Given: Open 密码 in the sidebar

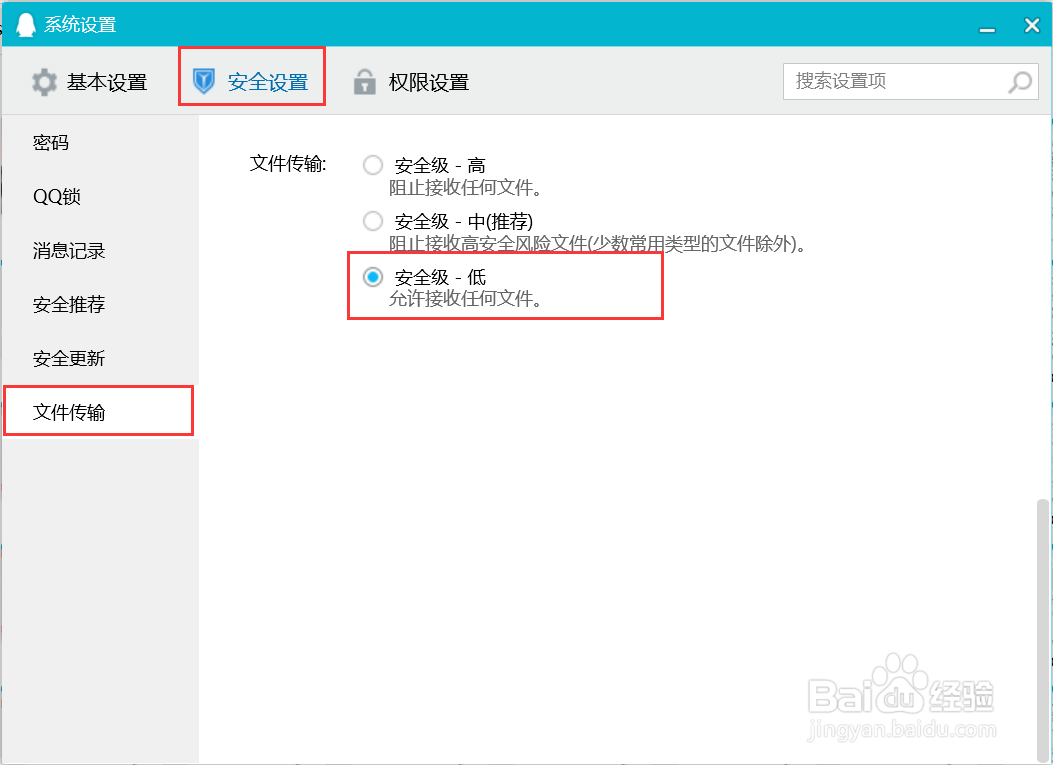Looking at the screenshot, I should click(101, 142).
